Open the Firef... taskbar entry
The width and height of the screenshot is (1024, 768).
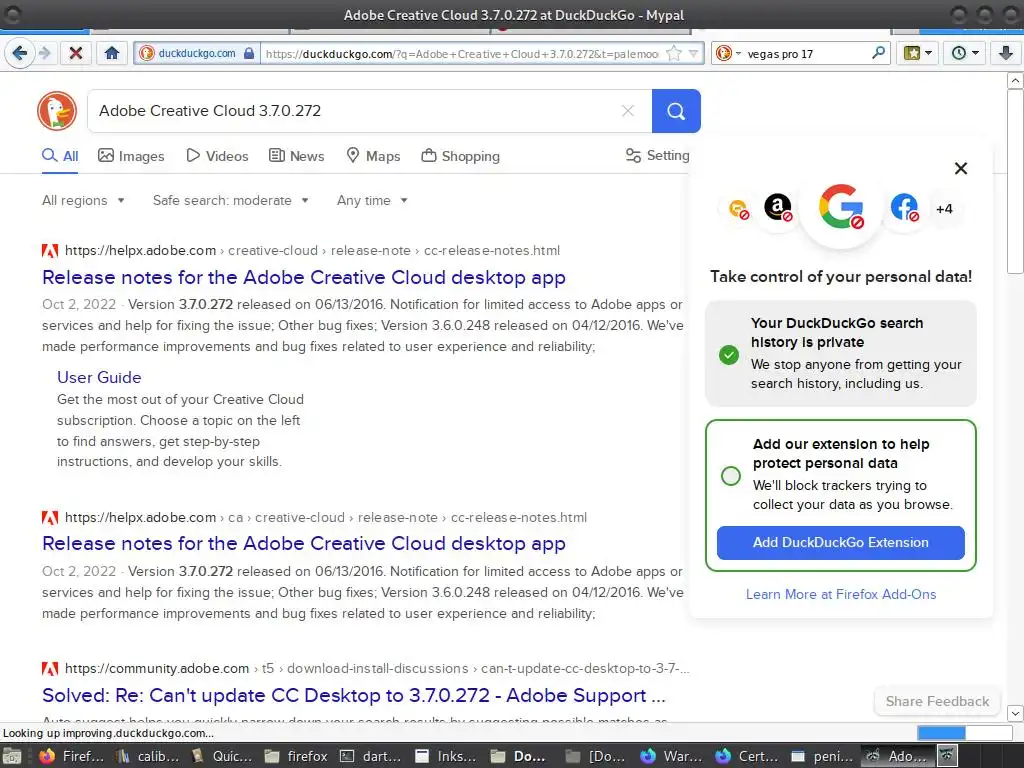(x=72, y=756)
